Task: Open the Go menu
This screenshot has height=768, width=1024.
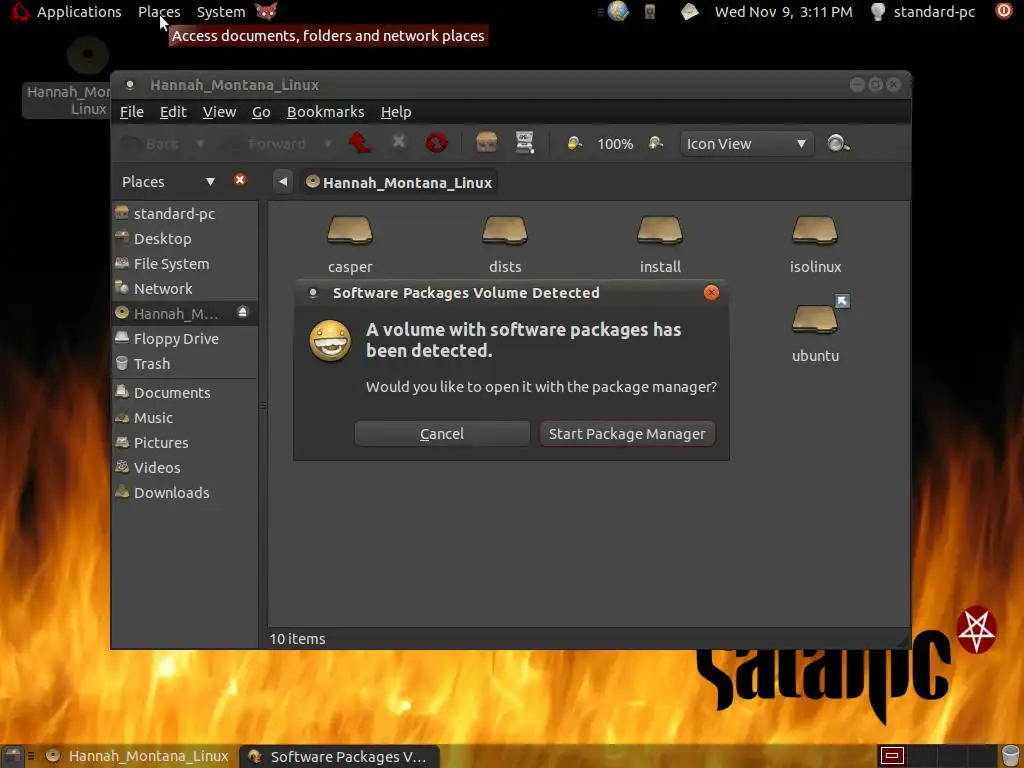Action: coord(261,112)
